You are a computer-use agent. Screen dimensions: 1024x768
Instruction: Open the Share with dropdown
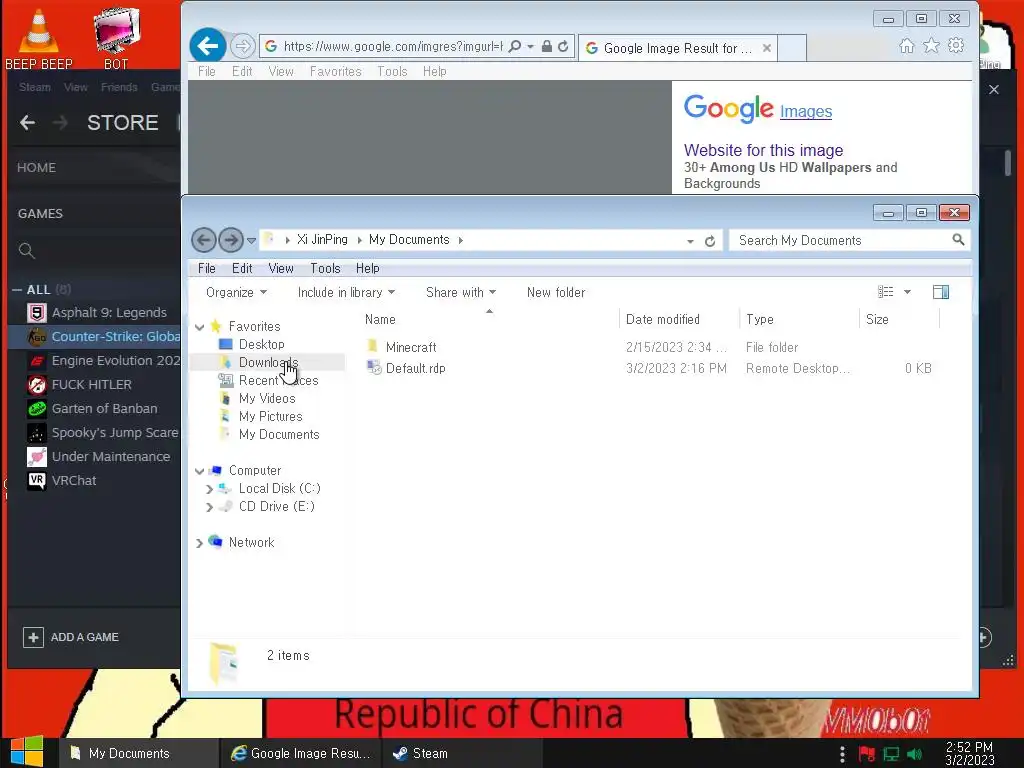point(461,293)
